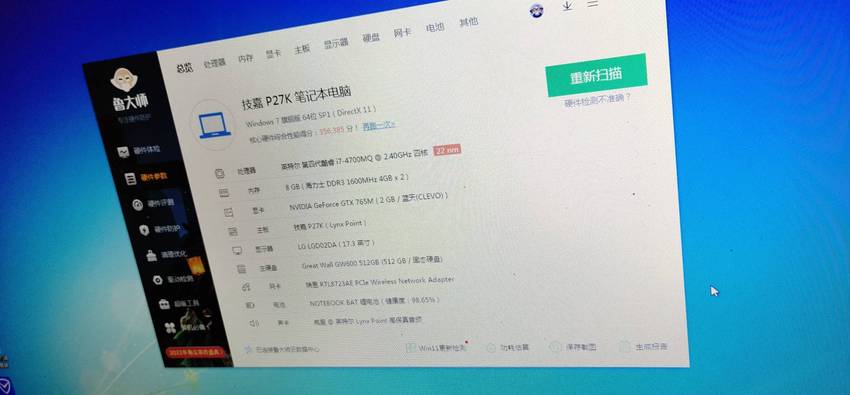Click the 再测一次 link beside the score
The width and height of the screenshot is (850, 395).
[x=379, y=126]
